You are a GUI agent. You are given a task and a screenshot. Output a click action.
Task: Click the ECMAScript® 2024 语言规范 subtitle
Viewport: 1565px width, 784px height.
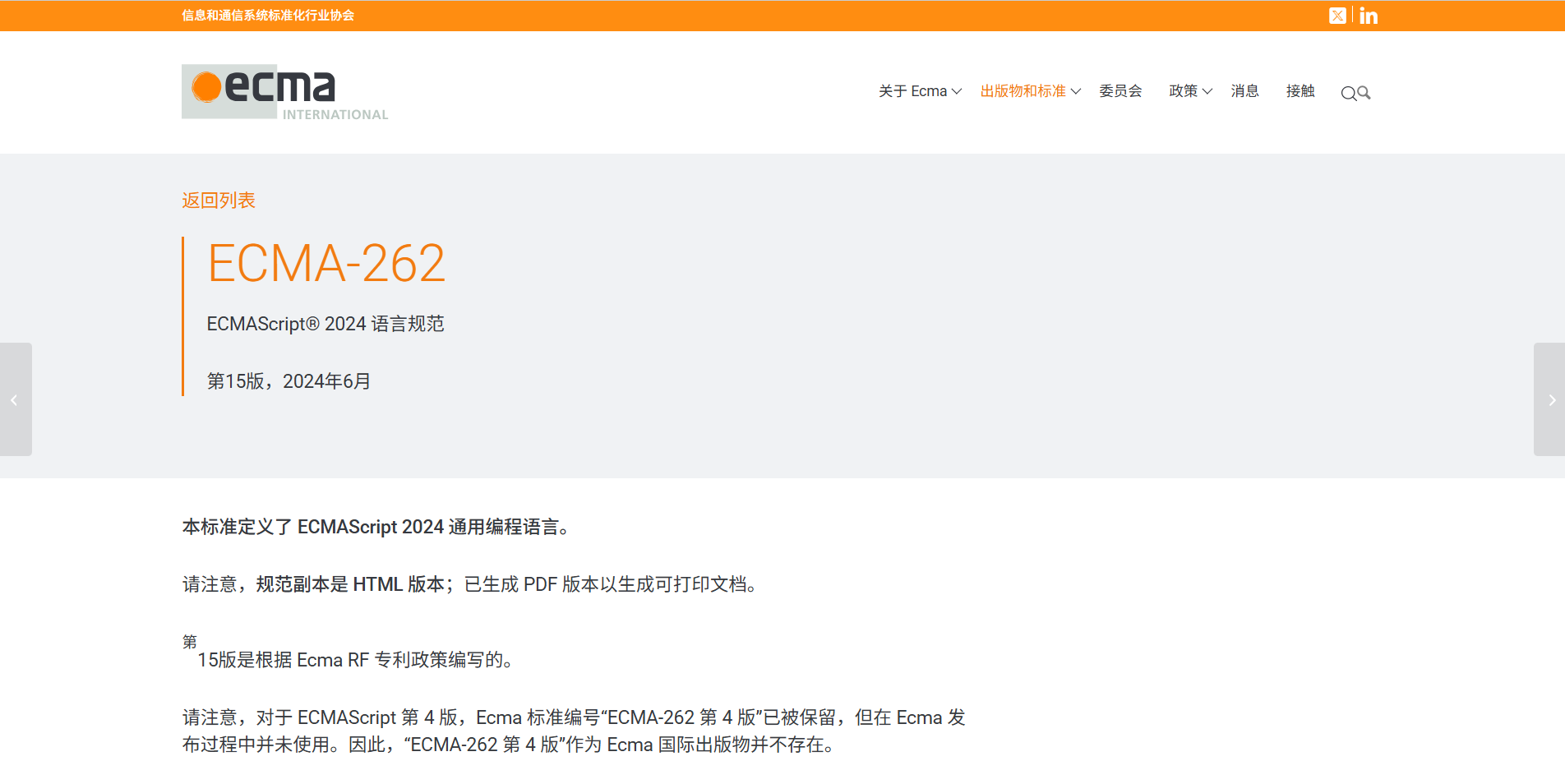pos(325,324)
